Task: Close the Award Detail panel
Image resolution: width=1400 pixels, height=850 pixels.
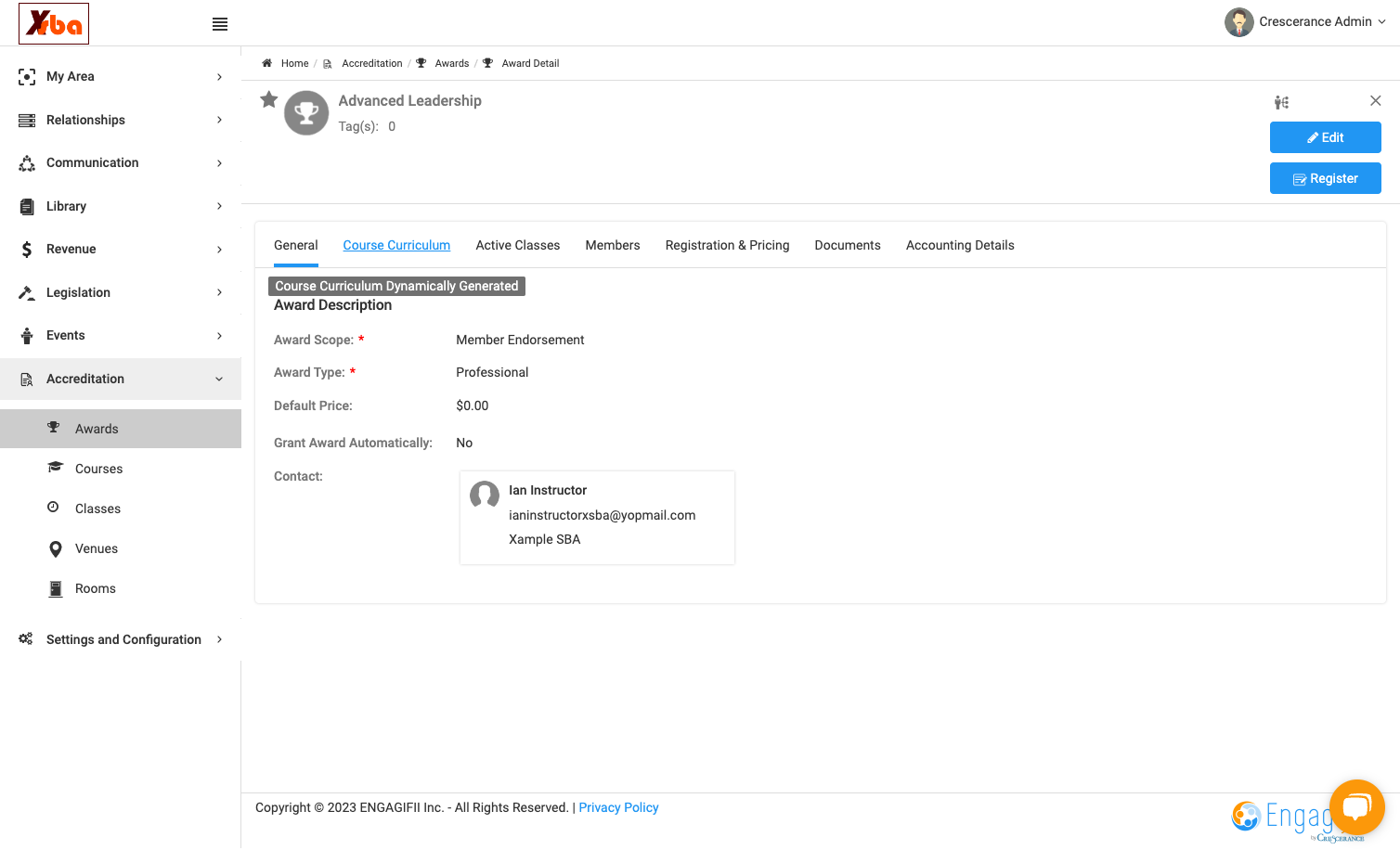Action: pos(1376,100)
